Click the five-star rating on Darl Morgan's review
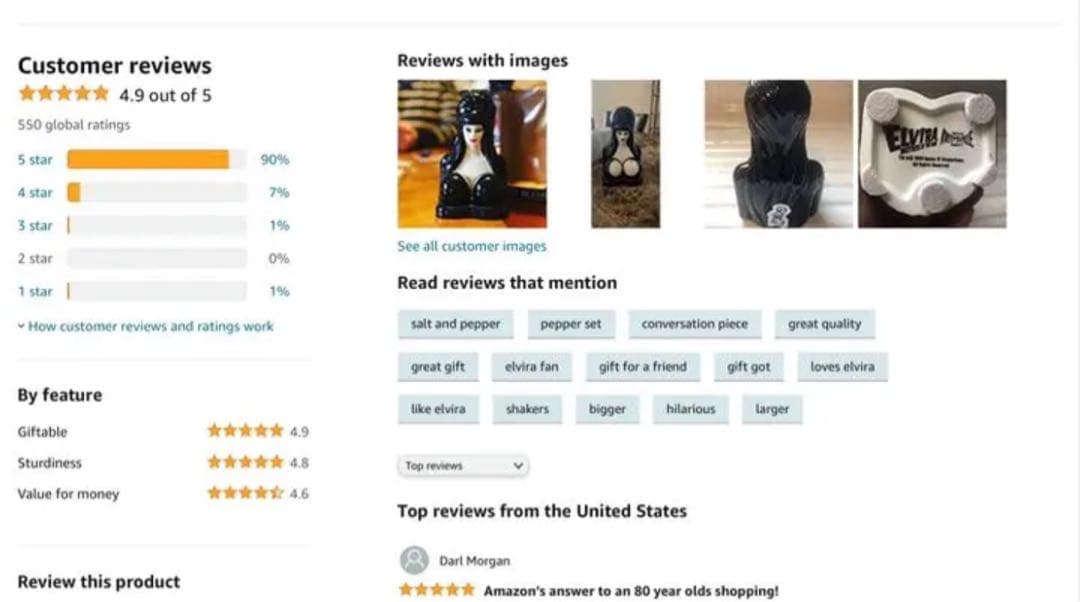The height and width of the screenshot is (602, 1080). point(437,590)
